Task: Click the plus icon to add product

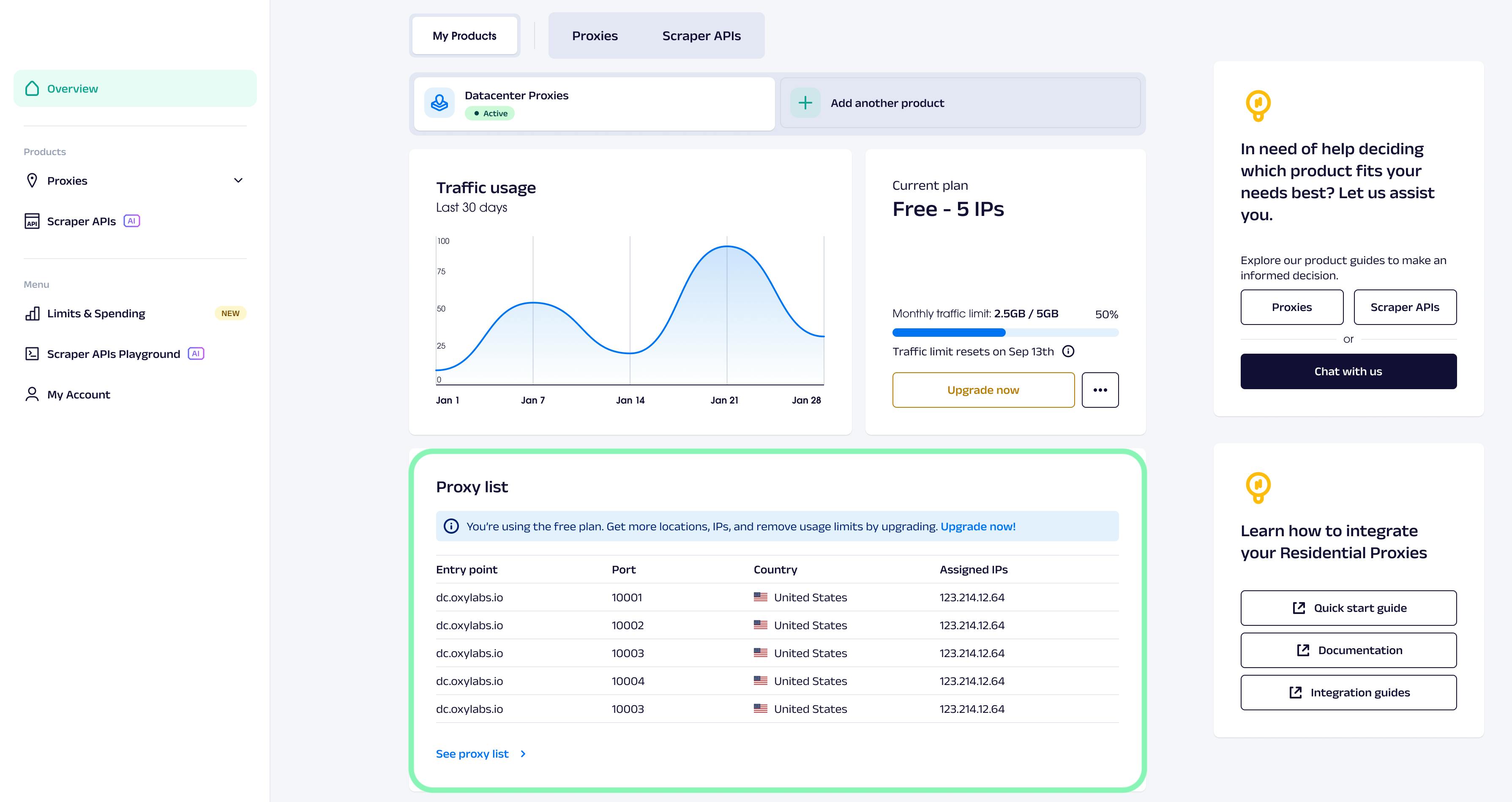Action: [805, 104]
